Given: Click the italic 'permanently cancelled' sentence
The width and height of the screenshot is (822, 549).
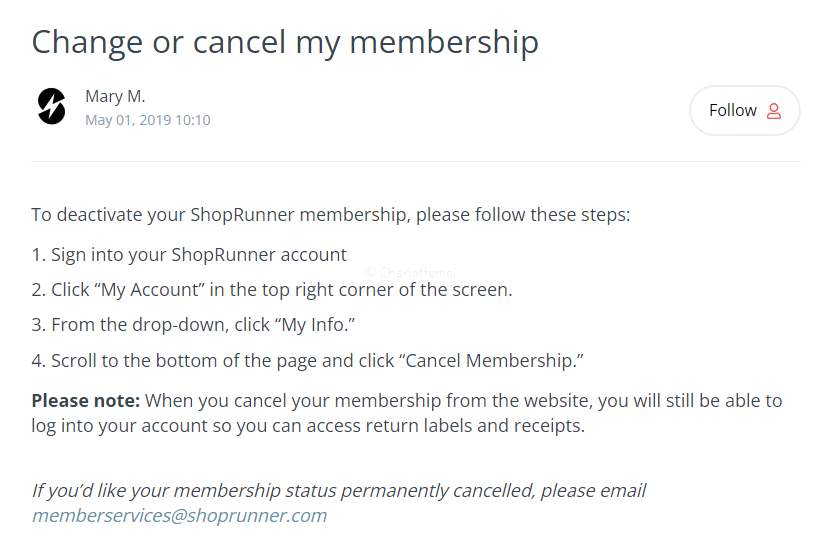Looking at the screenshot, I should [339, 491].
